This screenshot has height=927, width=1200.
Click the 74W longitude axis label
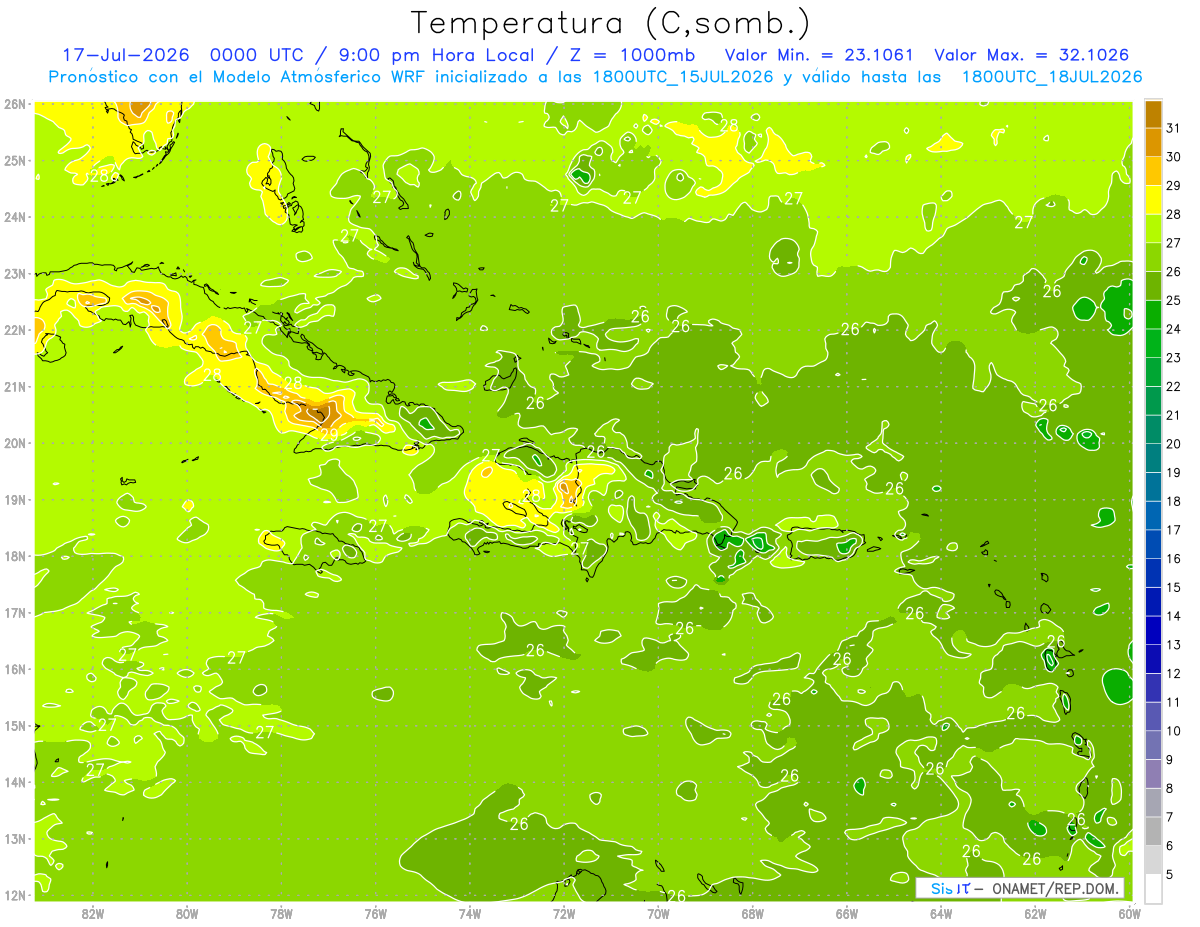[470, 913]
